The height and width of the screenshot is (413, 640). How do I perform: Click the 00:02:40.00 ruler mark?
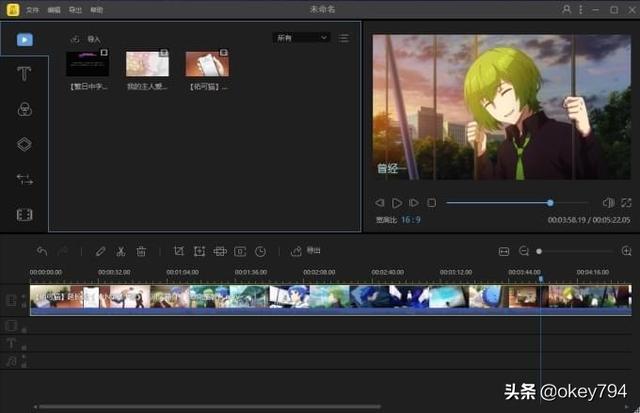(x=388, y=272)
